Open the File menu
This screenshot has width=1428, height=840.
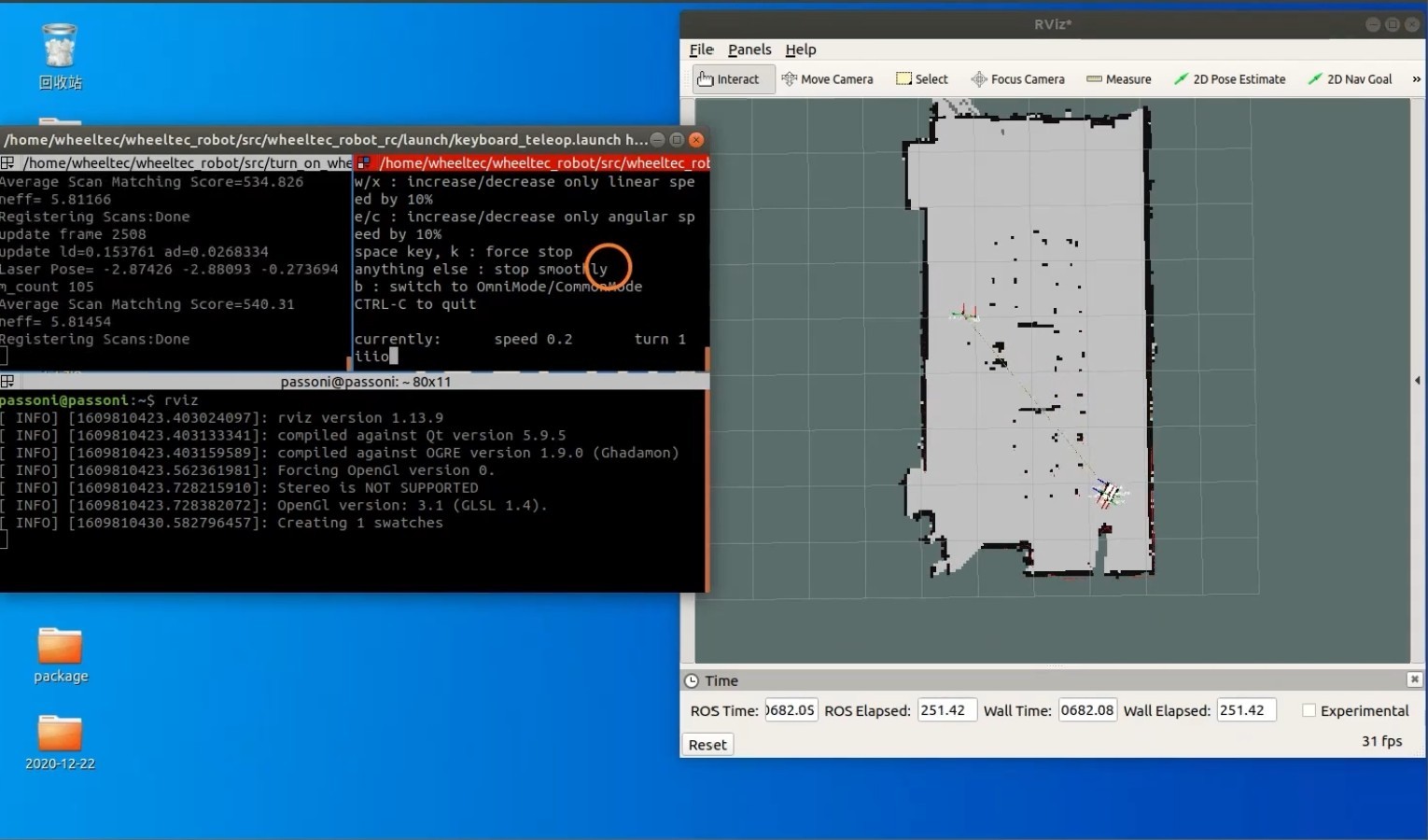tap(701, 49)
